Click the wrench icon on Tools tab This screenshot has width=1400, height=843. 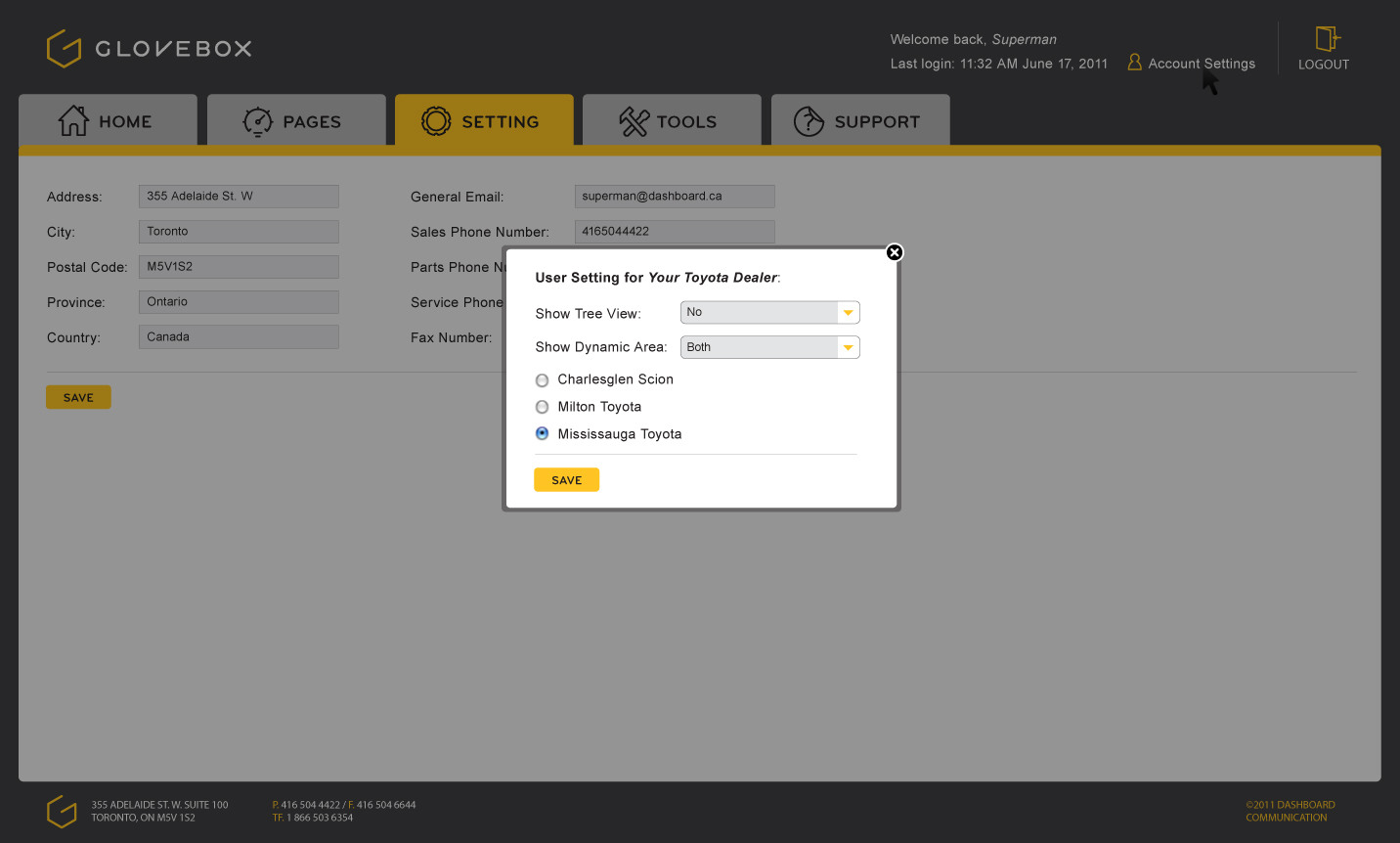point(634,121)
